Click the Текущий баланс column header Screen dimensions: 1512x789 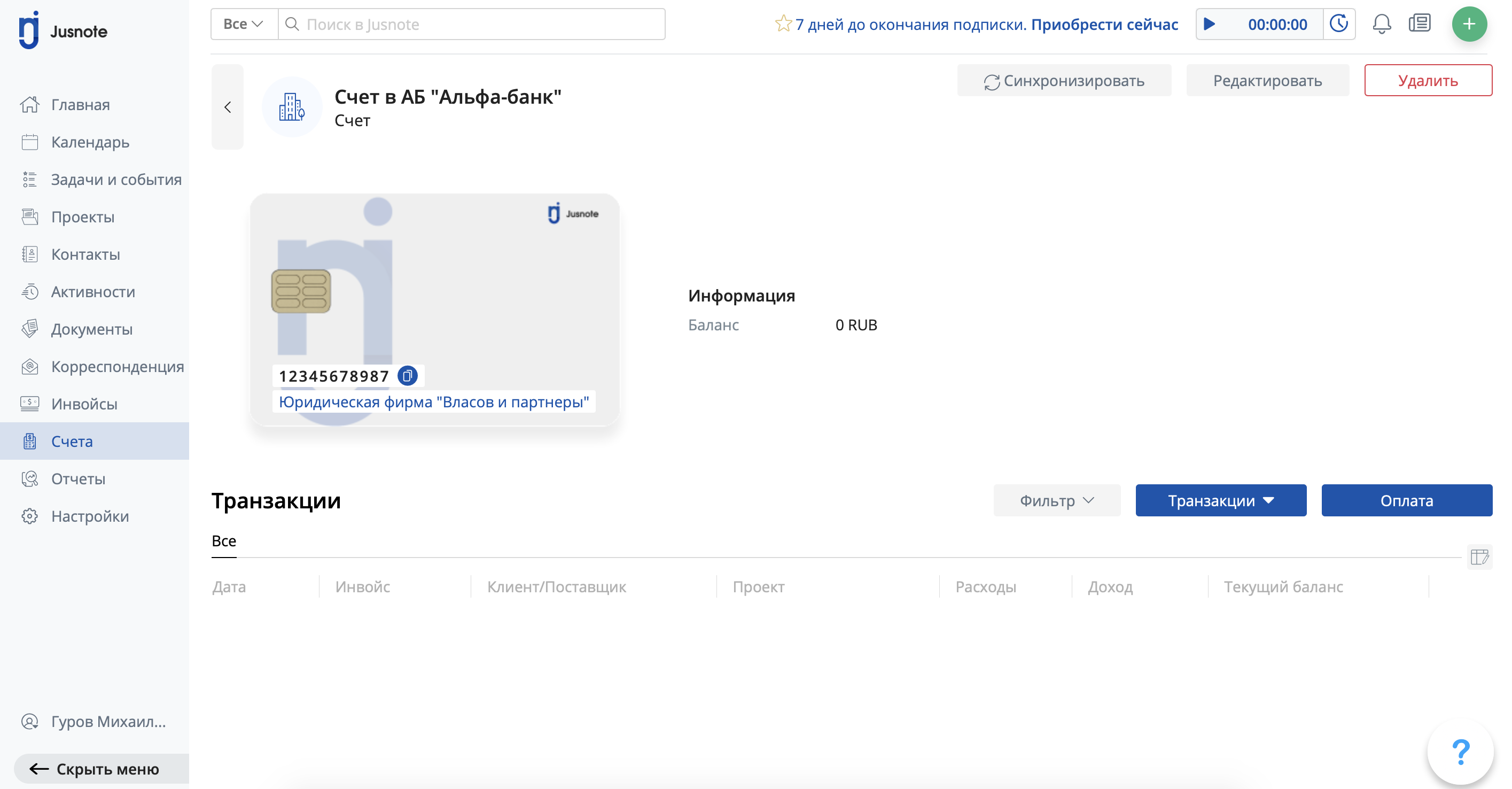1283,586
